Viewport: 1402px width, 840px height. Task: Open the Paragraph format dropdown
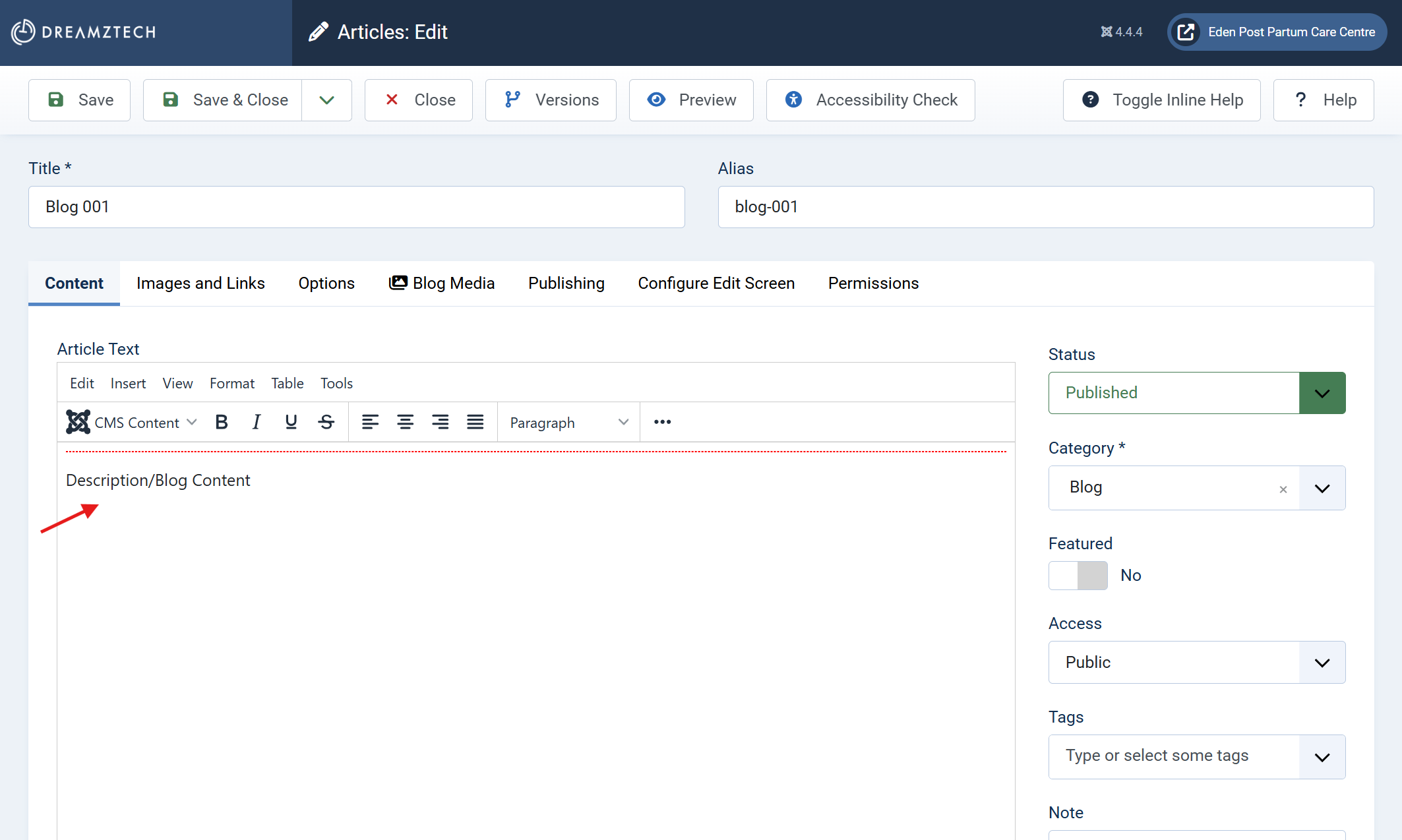(x=568, y=423)
